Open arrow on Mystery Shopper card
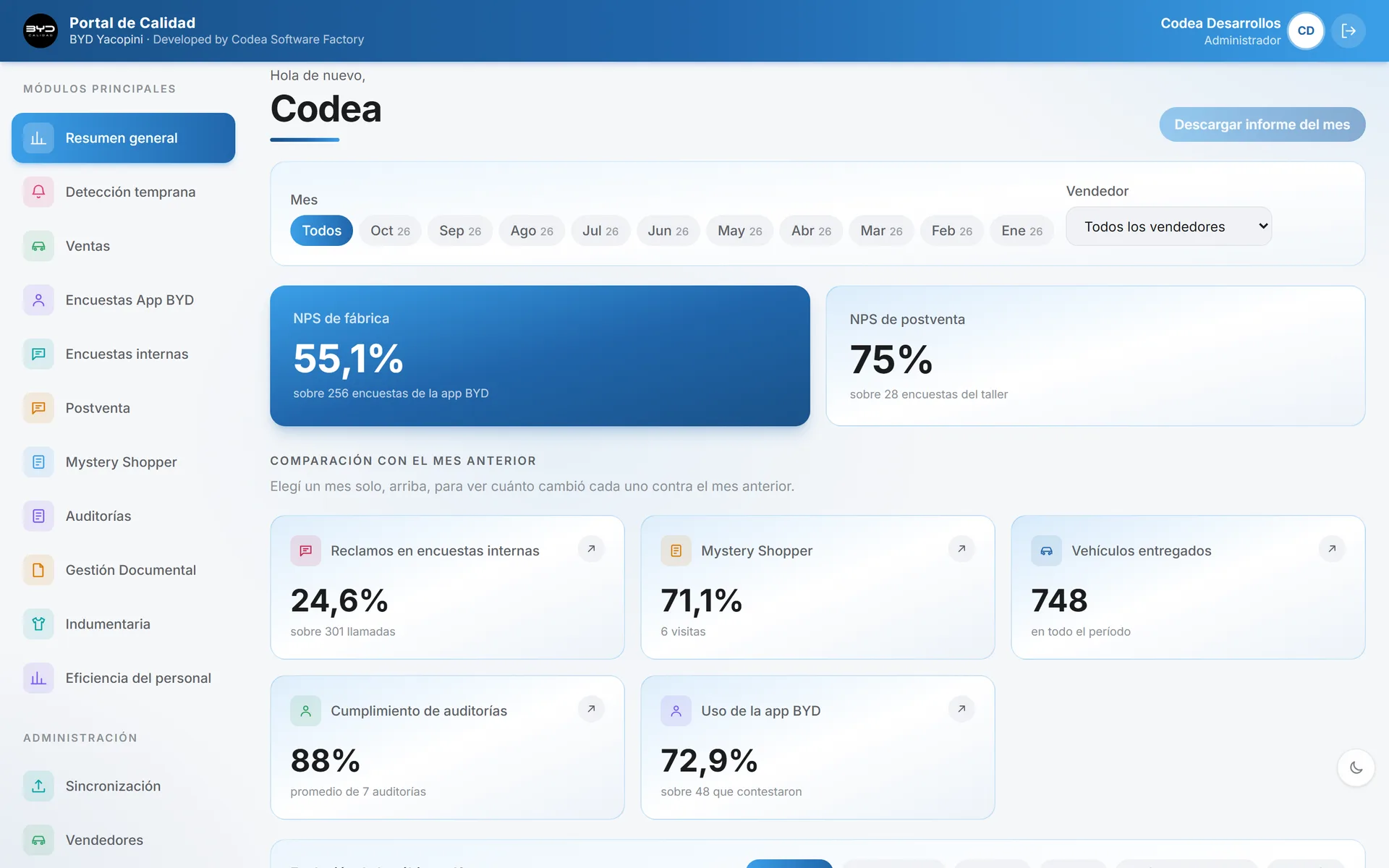This screenshot has height=868, width=1389. click(x=961, y=549)
